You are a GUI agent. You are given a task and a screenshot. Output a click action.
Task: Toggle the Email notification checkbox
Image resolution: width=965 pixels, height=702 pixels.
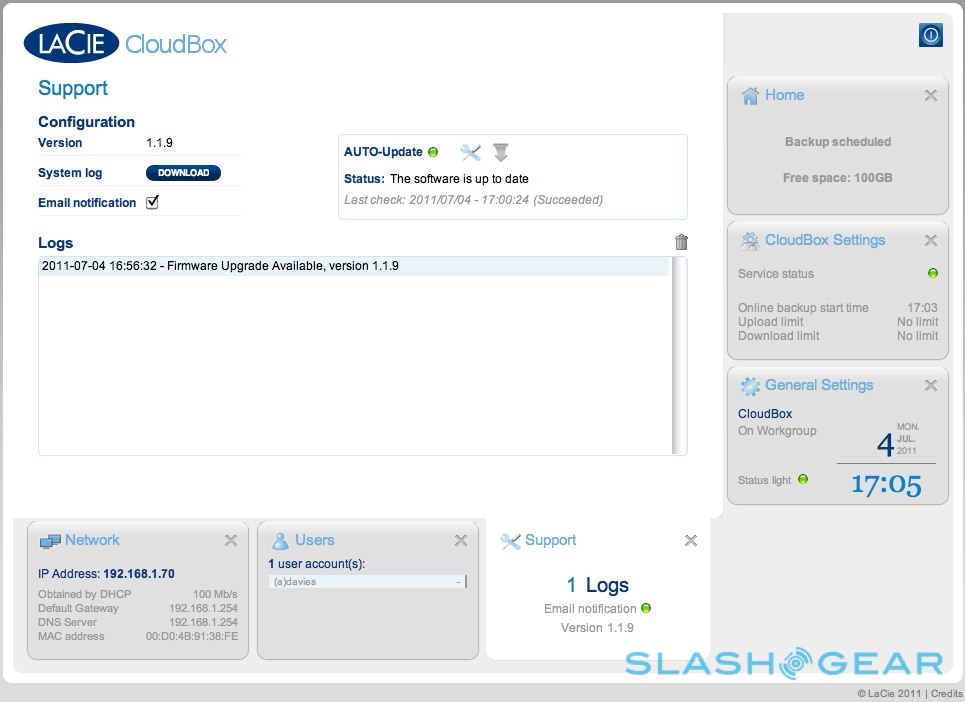(153, 202)
